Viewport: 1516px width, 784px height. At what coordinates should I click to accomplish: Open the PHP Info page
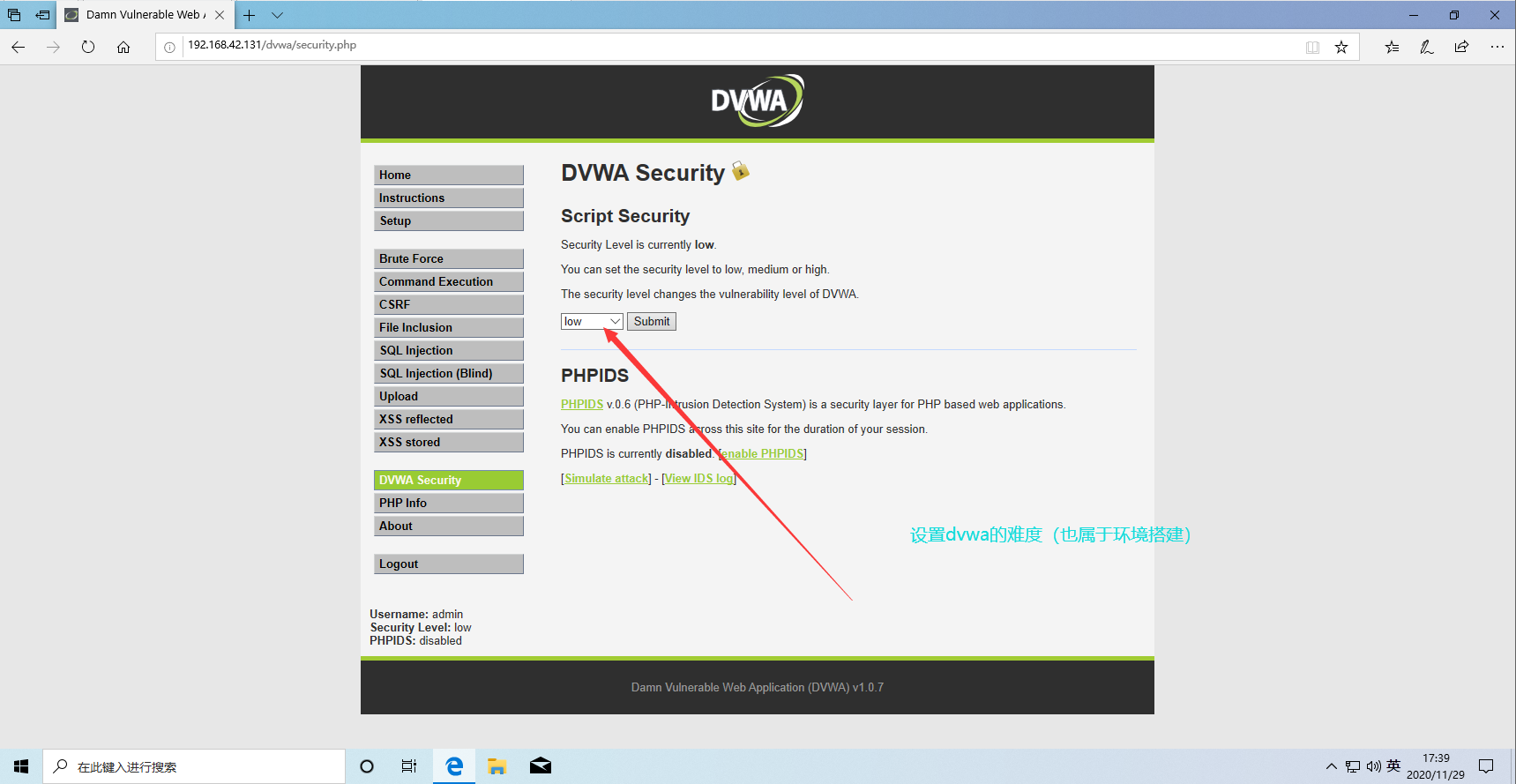point(449,503)
